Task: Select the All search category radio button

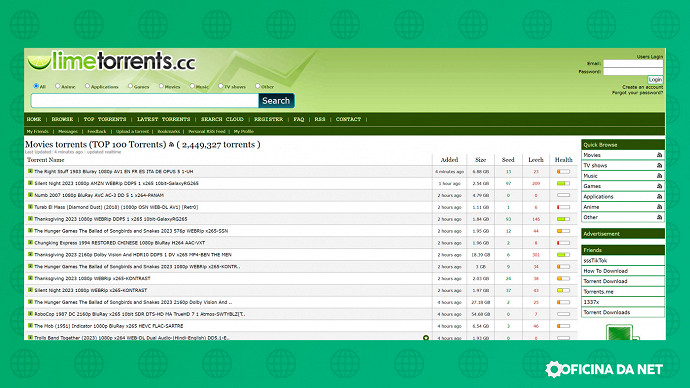Action: (x=36, y=86)
